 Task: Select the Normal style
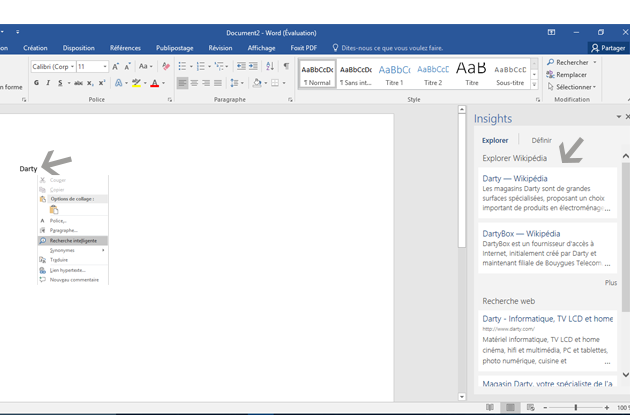(x=317, y=74)
